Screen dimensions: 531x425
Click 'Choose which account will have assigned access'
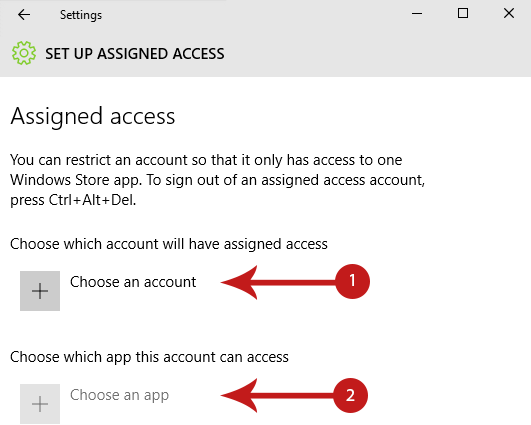[169, 244]
